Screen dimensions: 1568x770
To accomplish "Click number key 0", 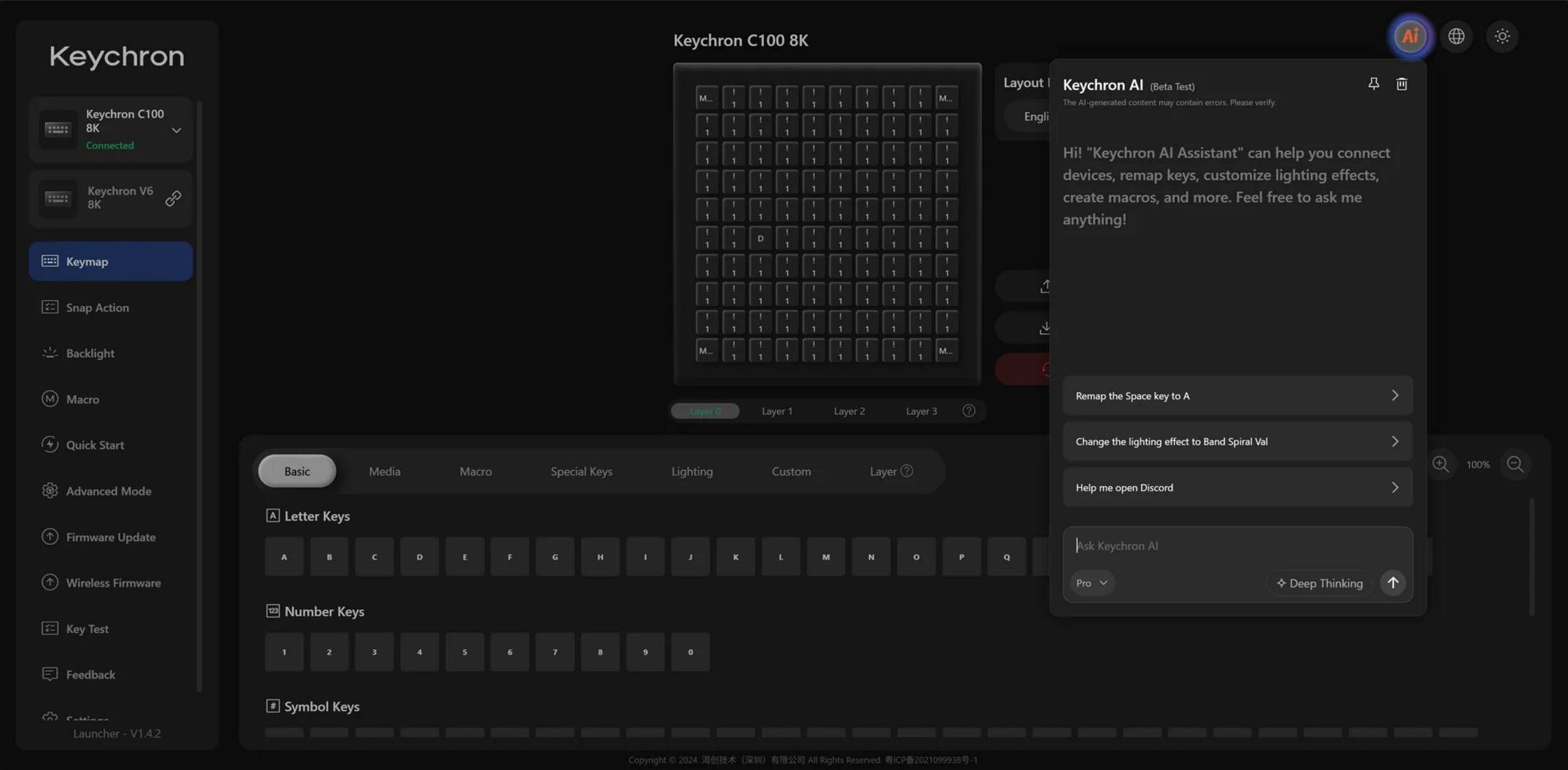I will pyautogui.click(x=690, y=652).
